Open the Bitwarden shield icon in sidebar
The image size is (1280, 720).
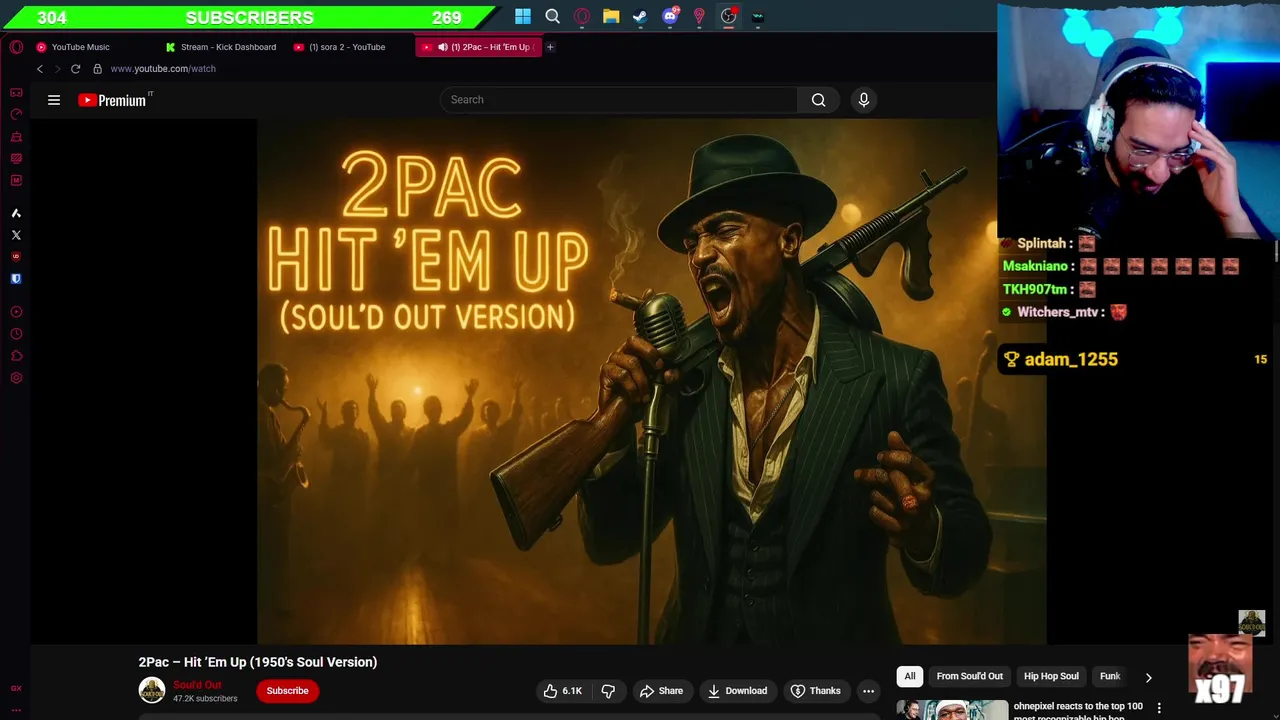coord(16,279)
